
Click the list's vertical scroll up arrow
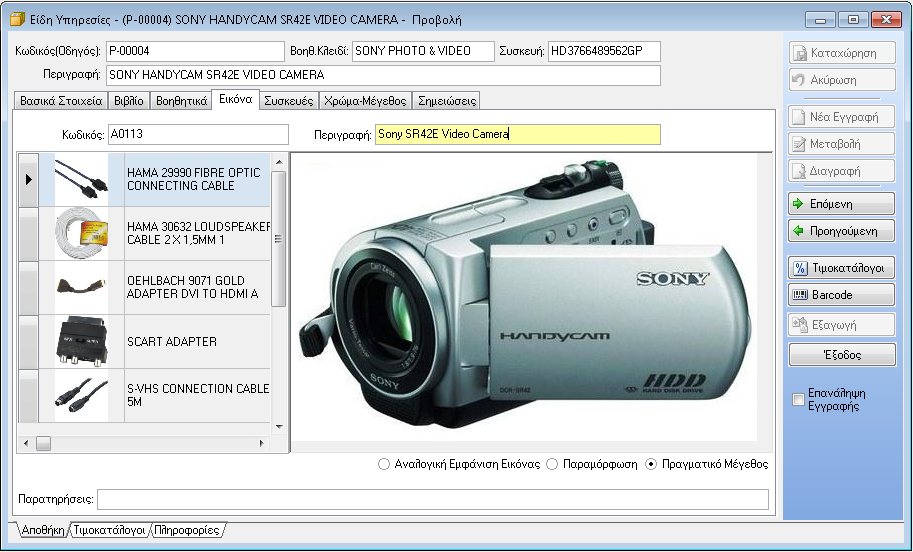tap(279, 162)
